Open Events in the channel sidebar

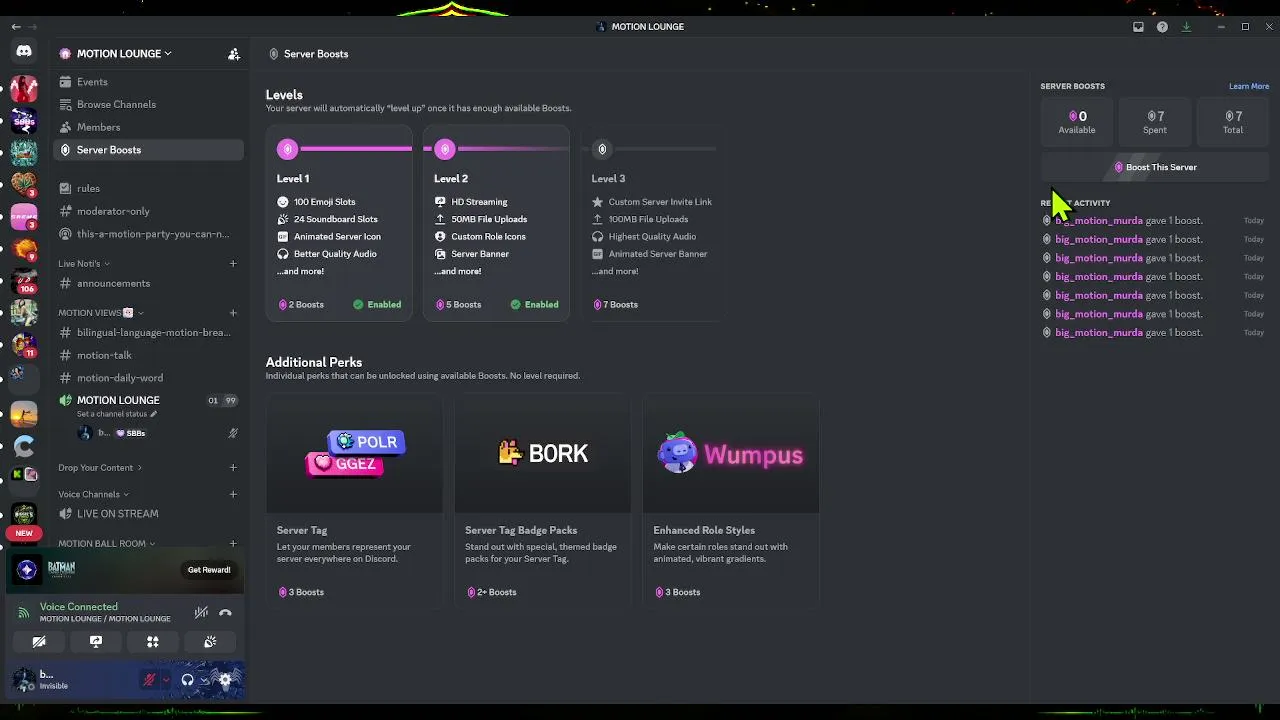[148, 82]
